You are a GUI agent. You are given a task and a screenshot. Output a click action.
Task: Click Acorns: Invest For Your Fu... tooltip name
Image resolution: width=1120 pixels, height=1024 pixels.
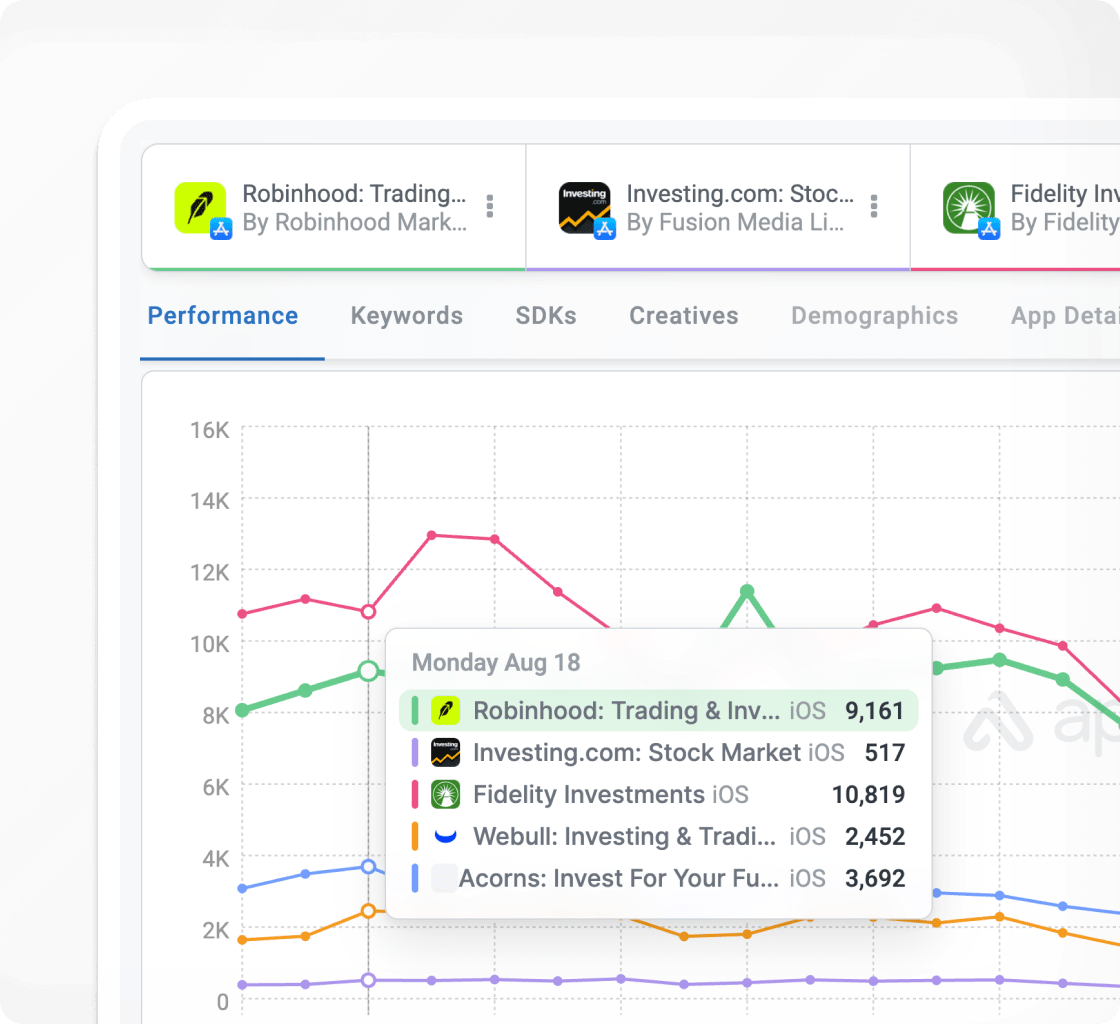click(619, 878)
